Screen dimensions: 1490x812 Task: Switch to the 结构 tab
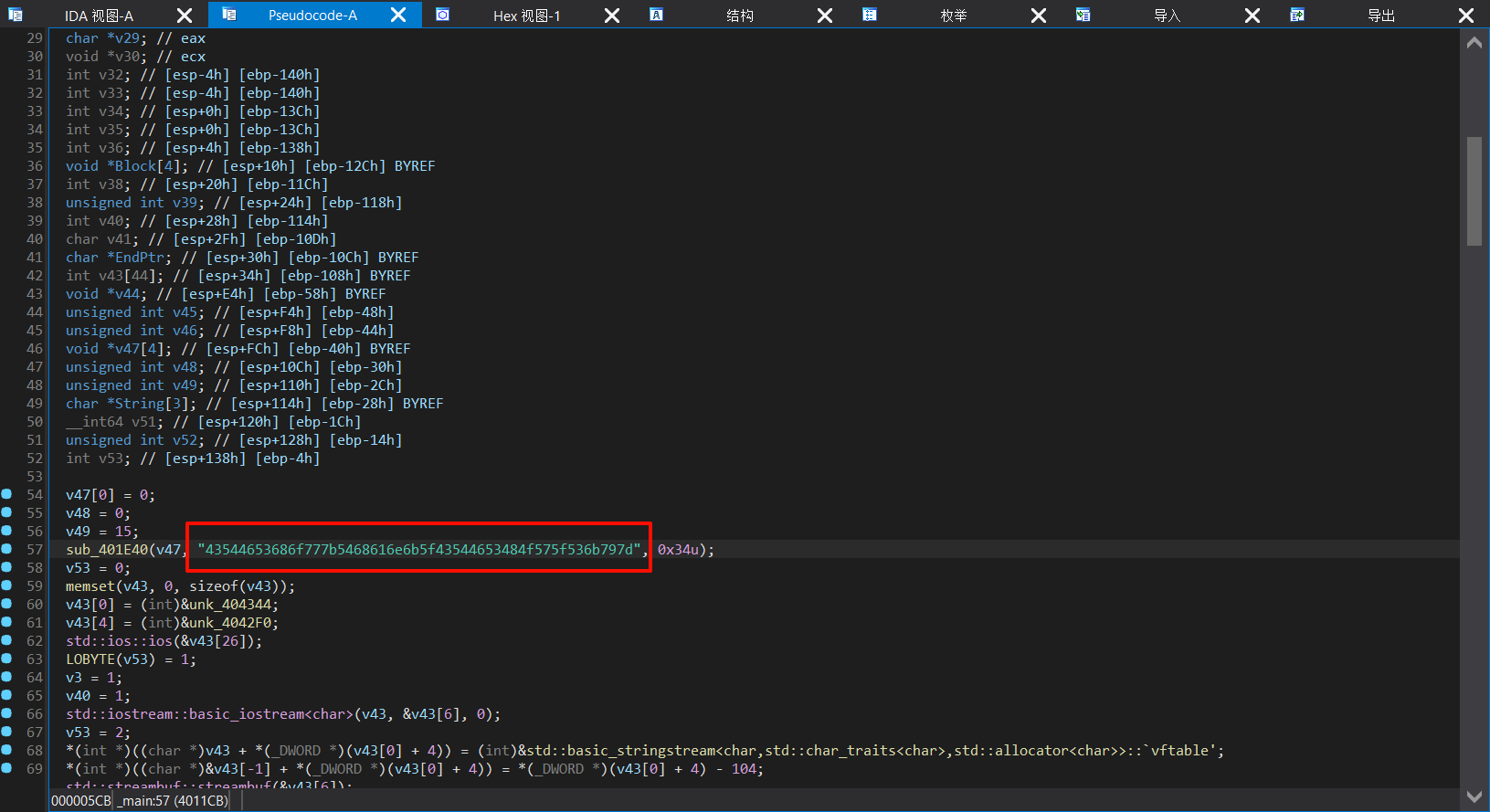[740, 16]
